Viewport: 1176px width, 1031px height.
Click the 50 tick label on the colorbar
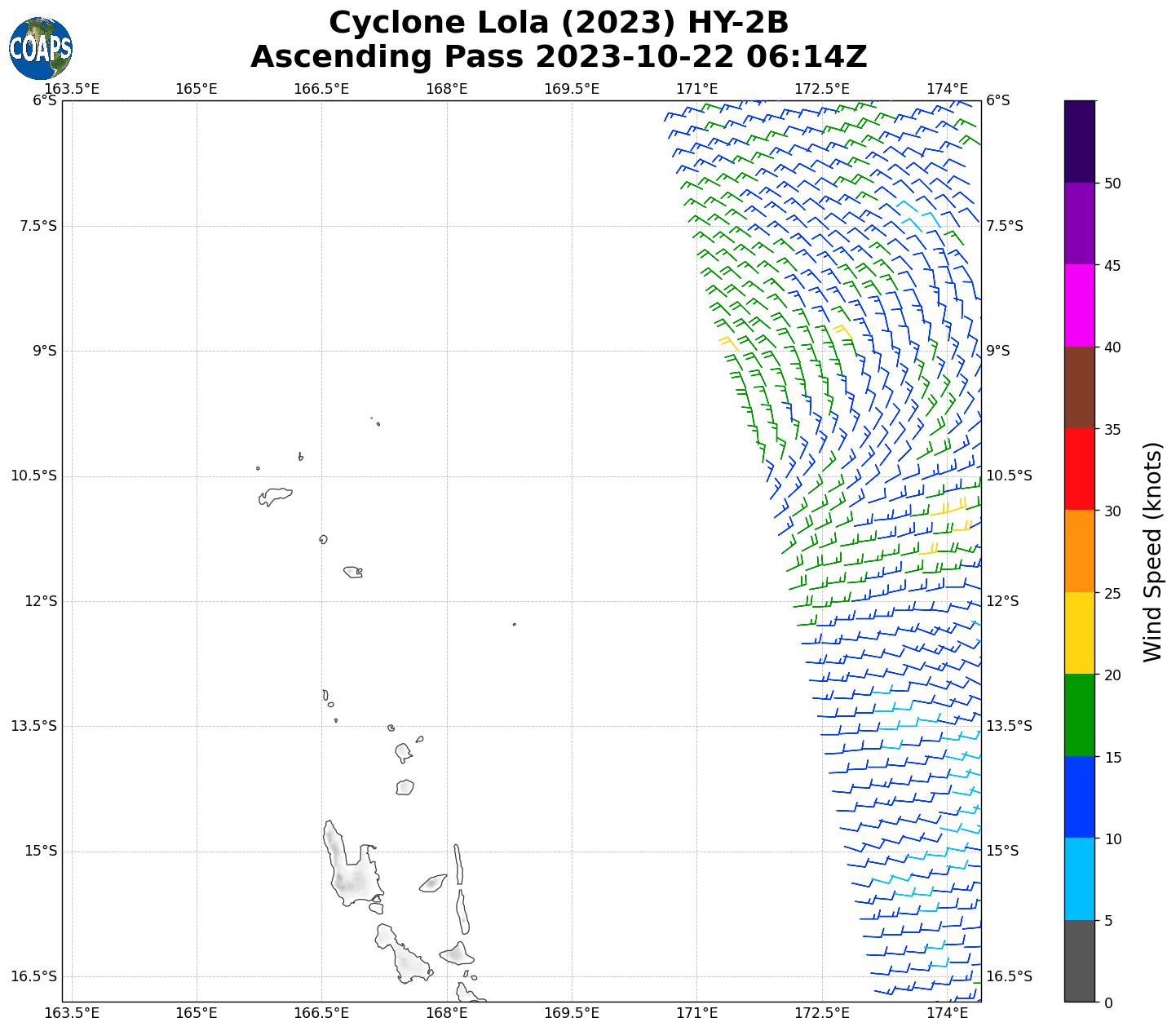[1112, 184]
